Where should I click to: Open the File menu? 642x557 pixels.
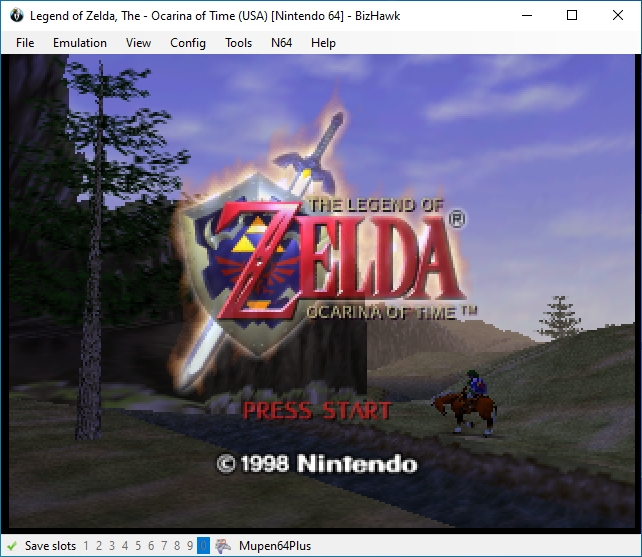click(25, 43)
